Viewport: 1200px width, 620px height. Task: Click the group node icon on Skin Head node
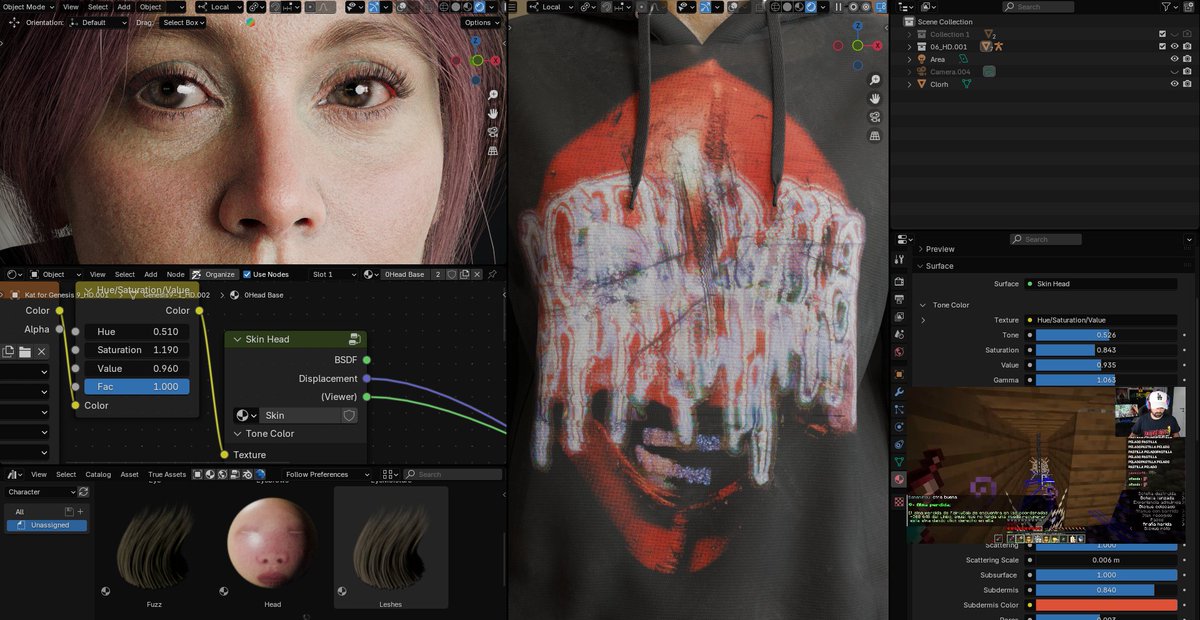point(354,339)
